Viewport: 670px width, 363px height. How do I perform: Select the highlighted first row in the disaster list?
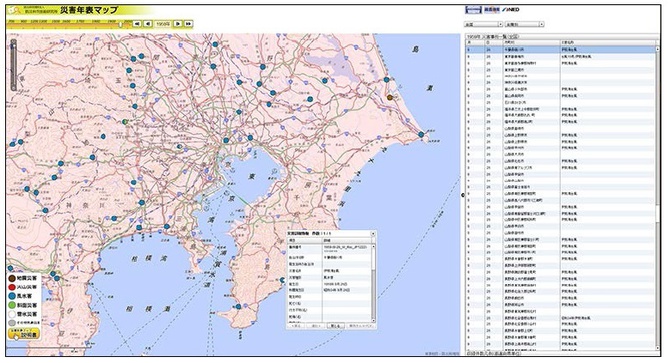click(560, 50)
